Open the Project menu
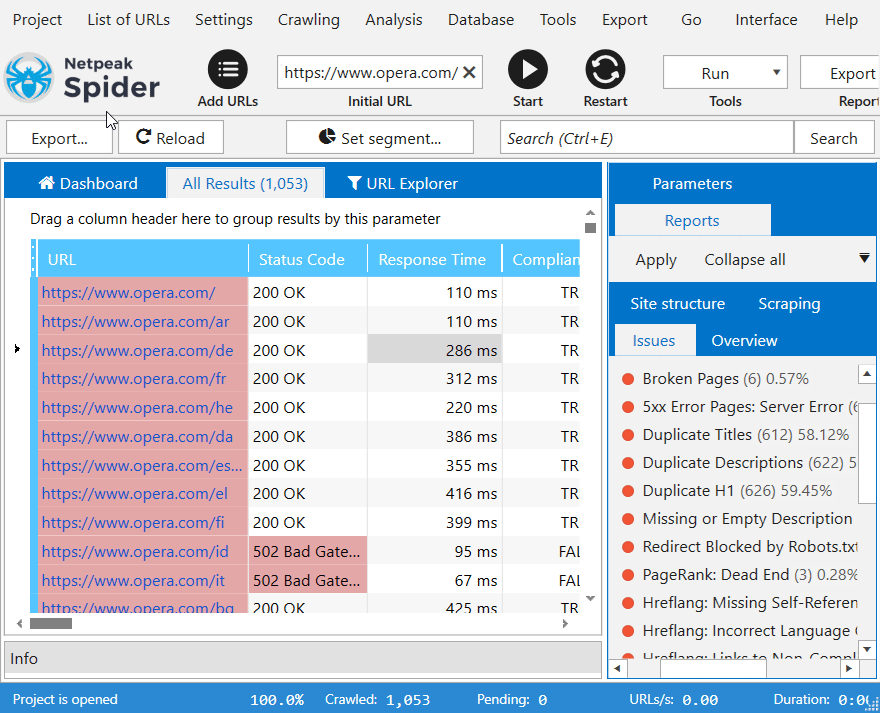The image size is (880, 713). click(x=37, y=20)
